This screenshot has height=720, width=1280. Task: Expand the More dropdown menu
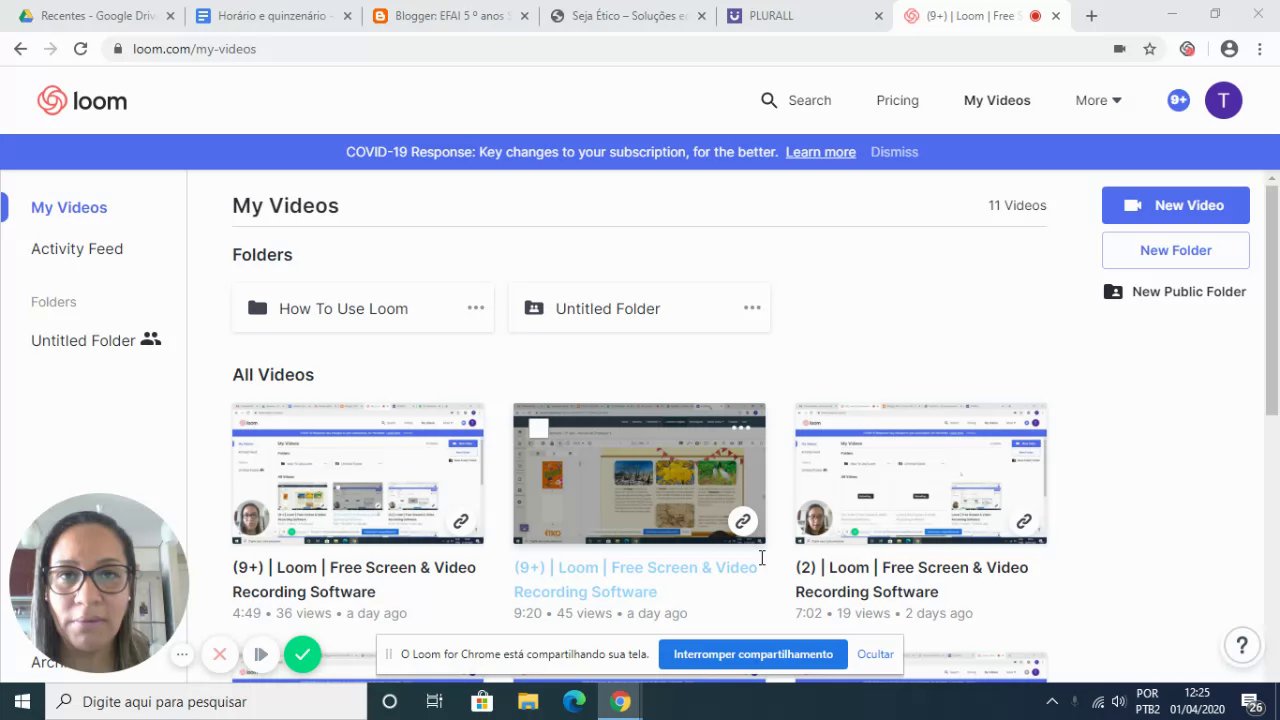[x=1098, y=100]
